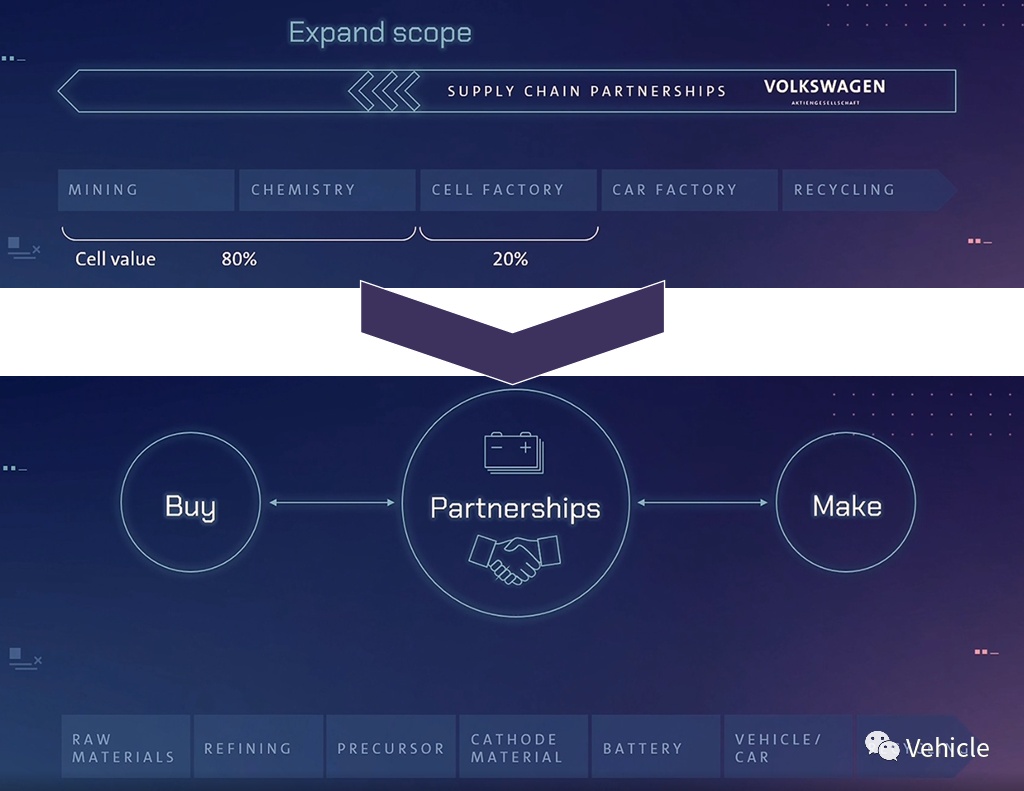The height and width of the screenshot is (791, 1024).
Task: Select the Buy circle
Action: [x=190, y=503]
